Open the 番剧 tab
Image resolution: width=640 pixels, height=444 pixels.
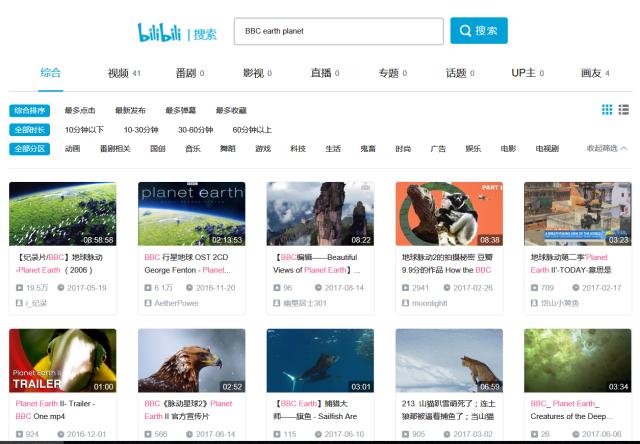(x=190, y=73)
